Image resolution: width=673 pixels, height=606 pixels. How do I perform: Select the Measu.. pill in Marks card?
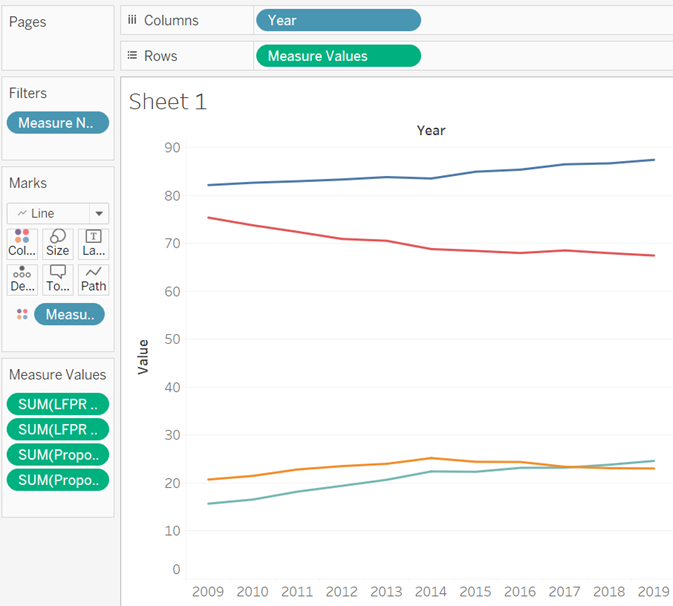click(x=69, y=315)
